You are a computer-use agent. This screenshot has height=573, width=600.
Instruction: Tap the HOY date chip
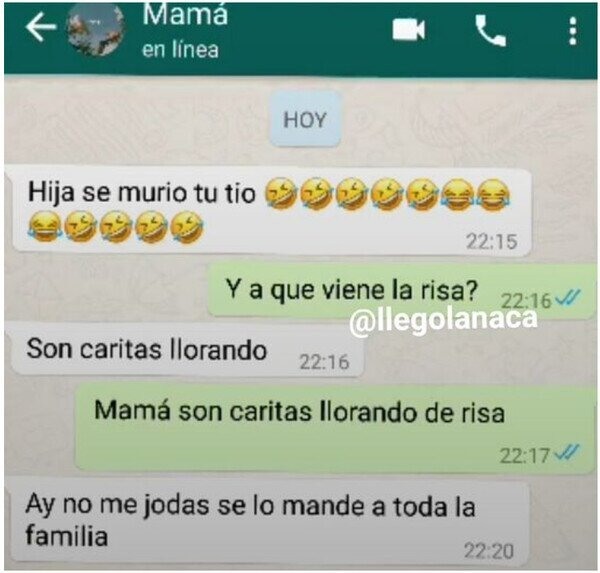tap(305, 119)
